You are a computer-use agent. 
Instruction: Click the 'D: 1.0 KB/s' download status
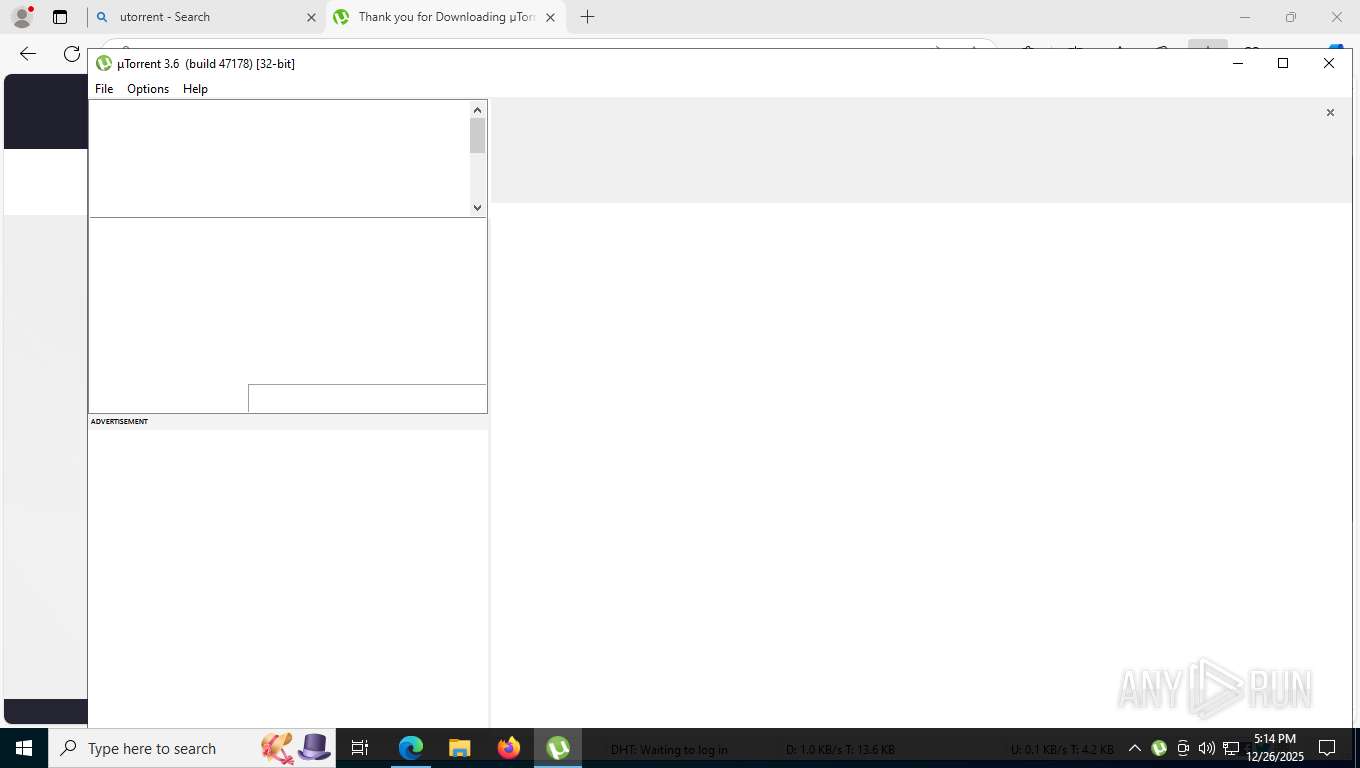click(x=840, y=749)
